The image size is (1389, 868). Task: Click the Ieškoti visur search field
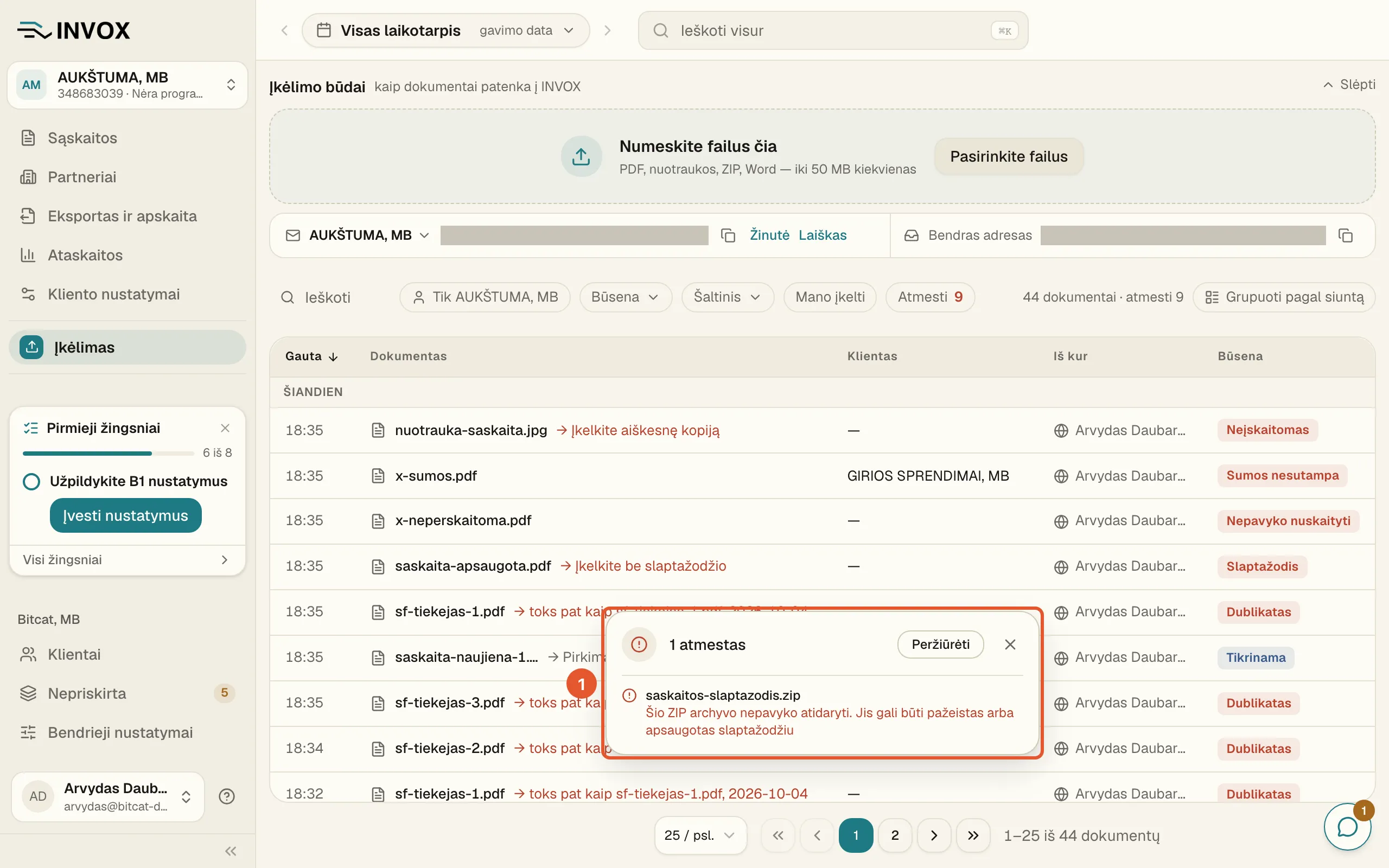pyautogui.click(x=833, y=30)
